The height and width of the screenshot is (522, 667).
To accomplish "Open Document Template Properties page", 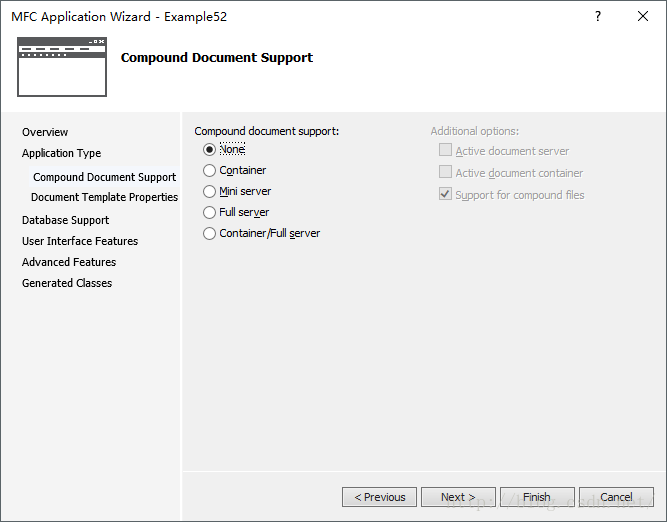I will tap(104, 197).
